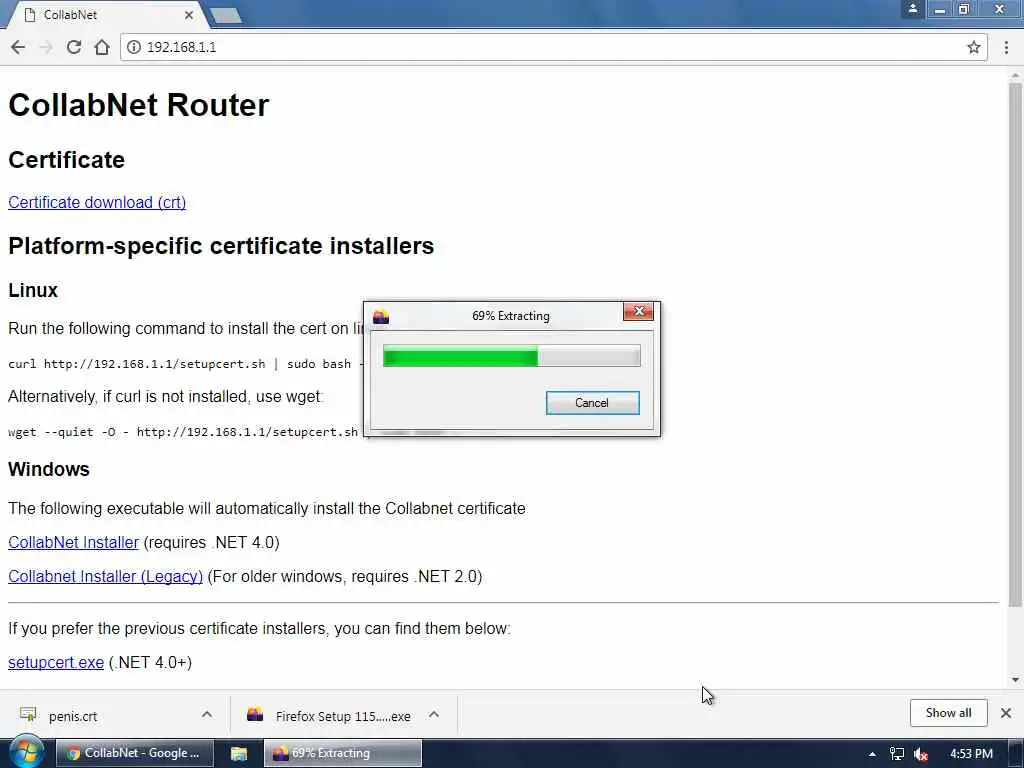Open the Certificate download (crt) link
The image size is (1024, 768).
point(97,202)
